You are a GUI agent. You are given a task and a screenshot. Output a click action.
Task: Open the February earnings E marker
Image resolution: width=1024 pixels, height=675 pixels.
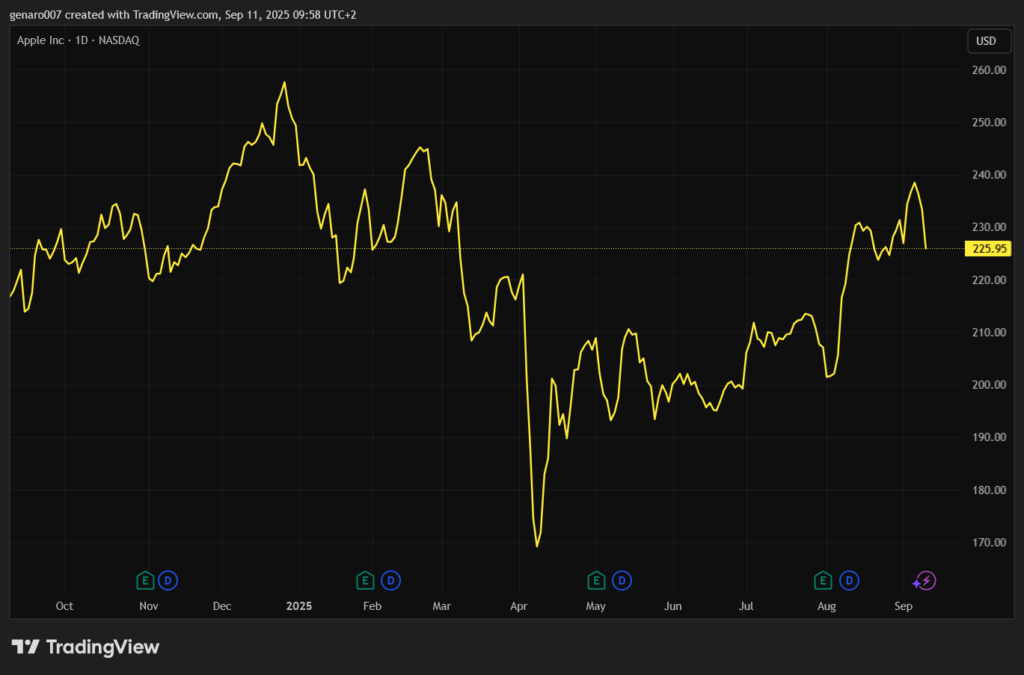pos(366,580)
